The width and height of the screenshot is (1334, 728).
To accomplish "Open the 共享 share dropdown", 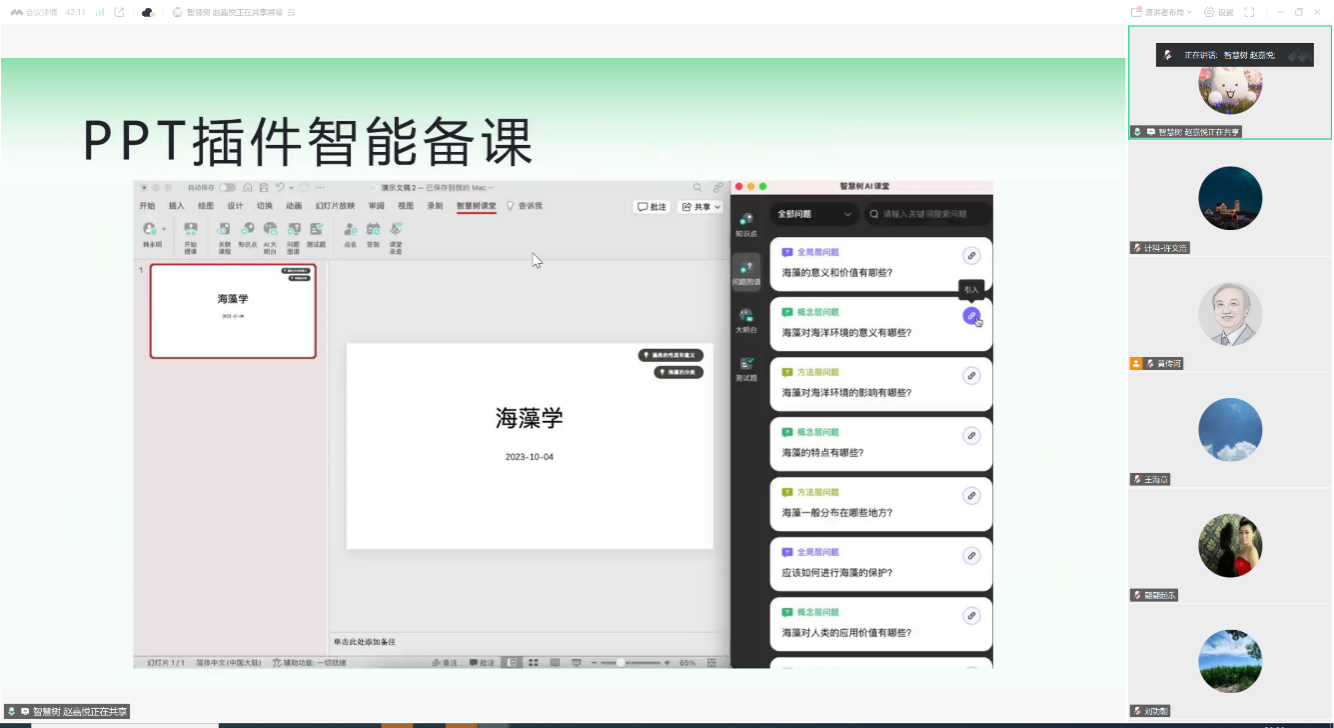I will pos(700,207).
